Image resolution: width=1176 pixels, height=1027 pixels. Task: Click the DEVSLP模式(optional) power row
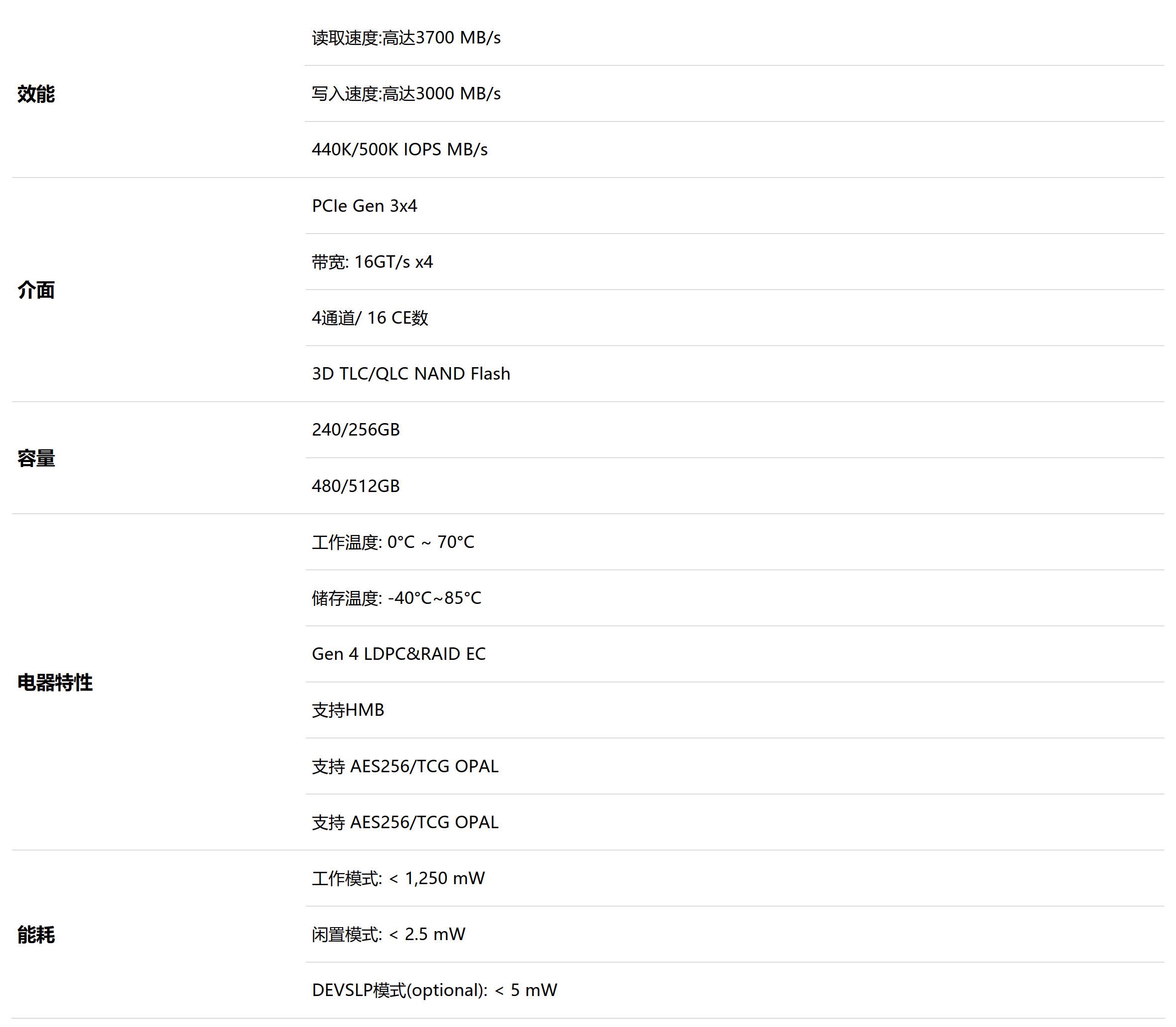pyautogui.click(x=434, y=991)
